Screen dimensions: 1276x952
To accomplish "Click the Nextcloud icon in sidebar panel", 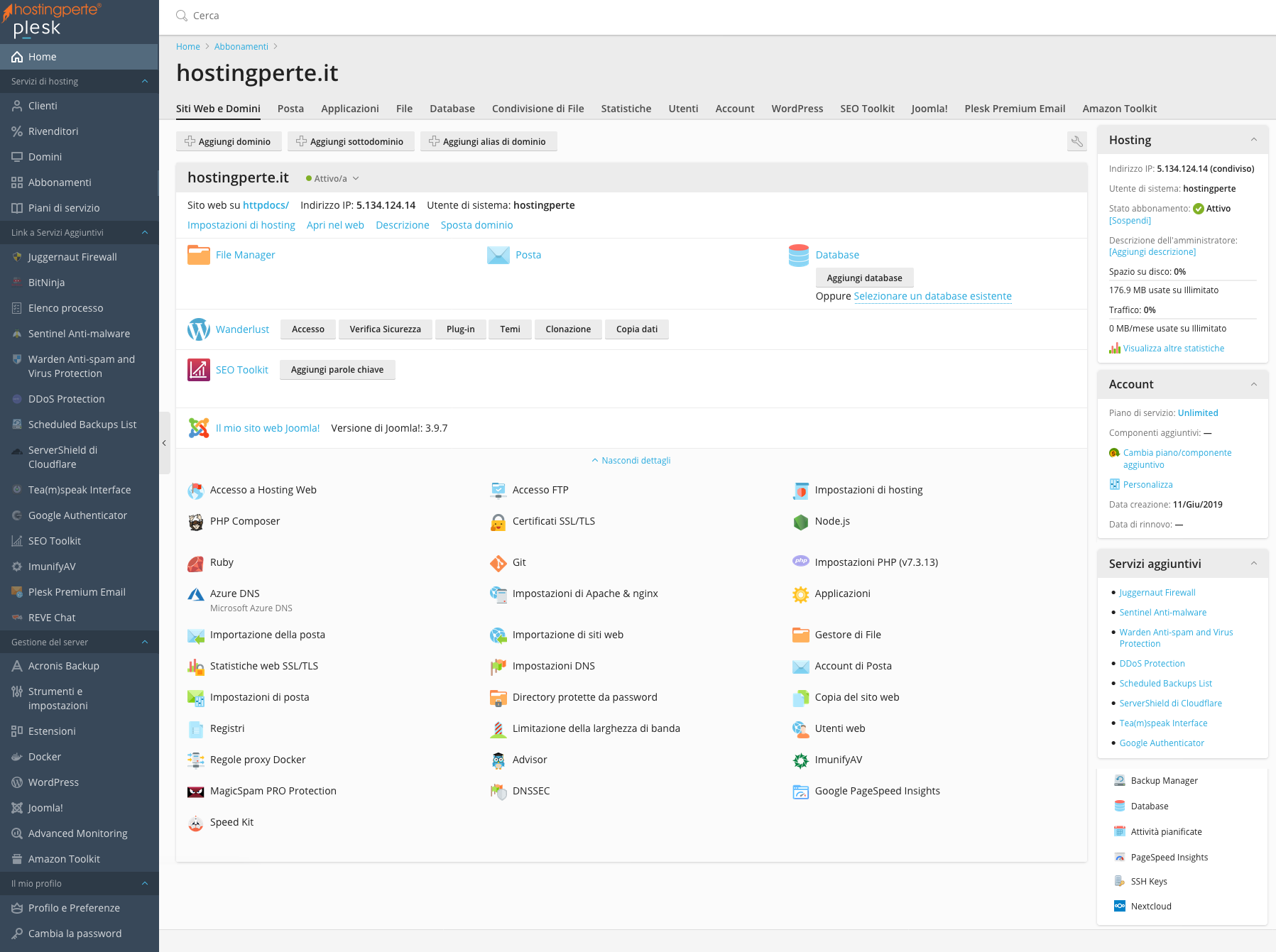I will coord(1119,907).
